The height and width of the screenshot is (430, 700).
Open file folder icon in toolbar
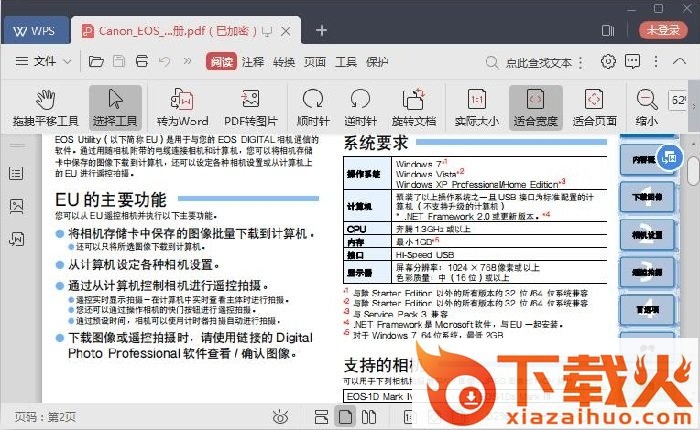[x=96, y=61]
